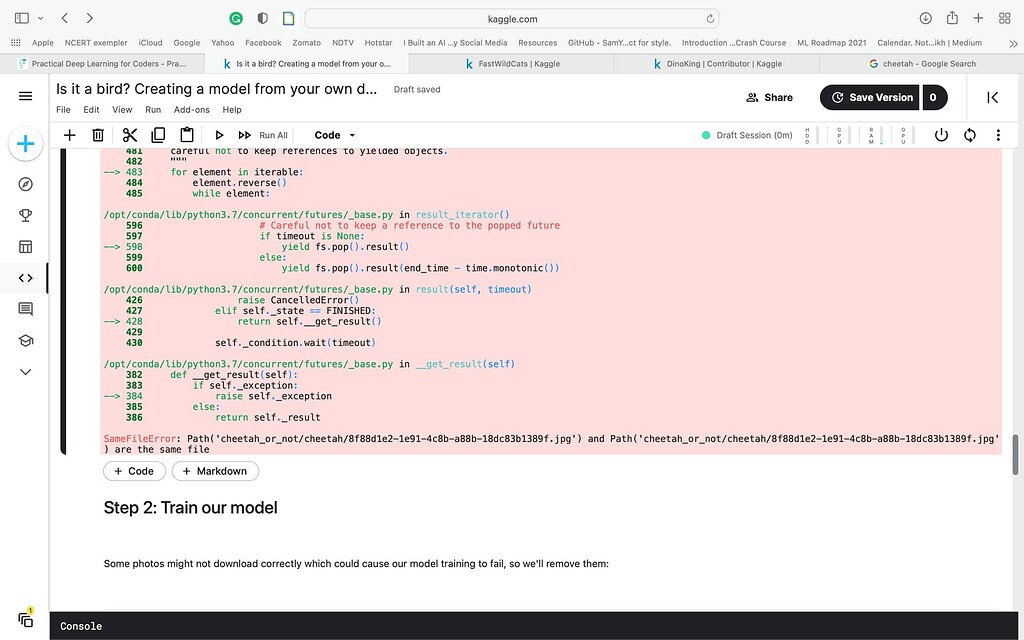Open the File menu
This screenshot has height=640, width=1024.
click(x=63, y=109)
